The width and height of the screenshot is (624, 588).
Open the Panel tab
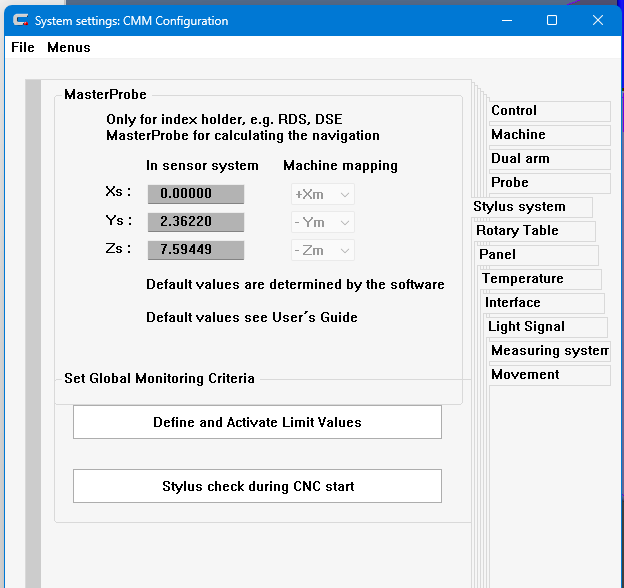537,255
